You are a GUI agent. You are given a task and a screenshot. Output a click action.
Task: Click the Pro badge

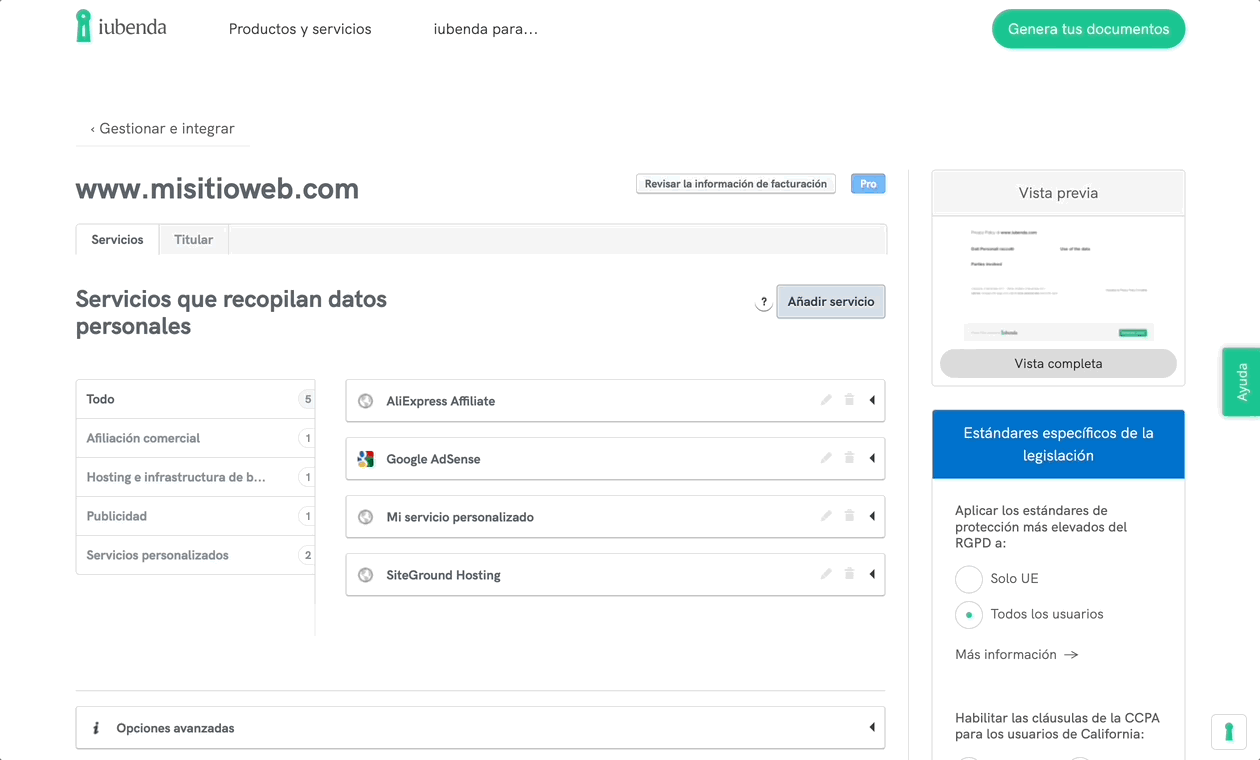click(x=867, y=184)
